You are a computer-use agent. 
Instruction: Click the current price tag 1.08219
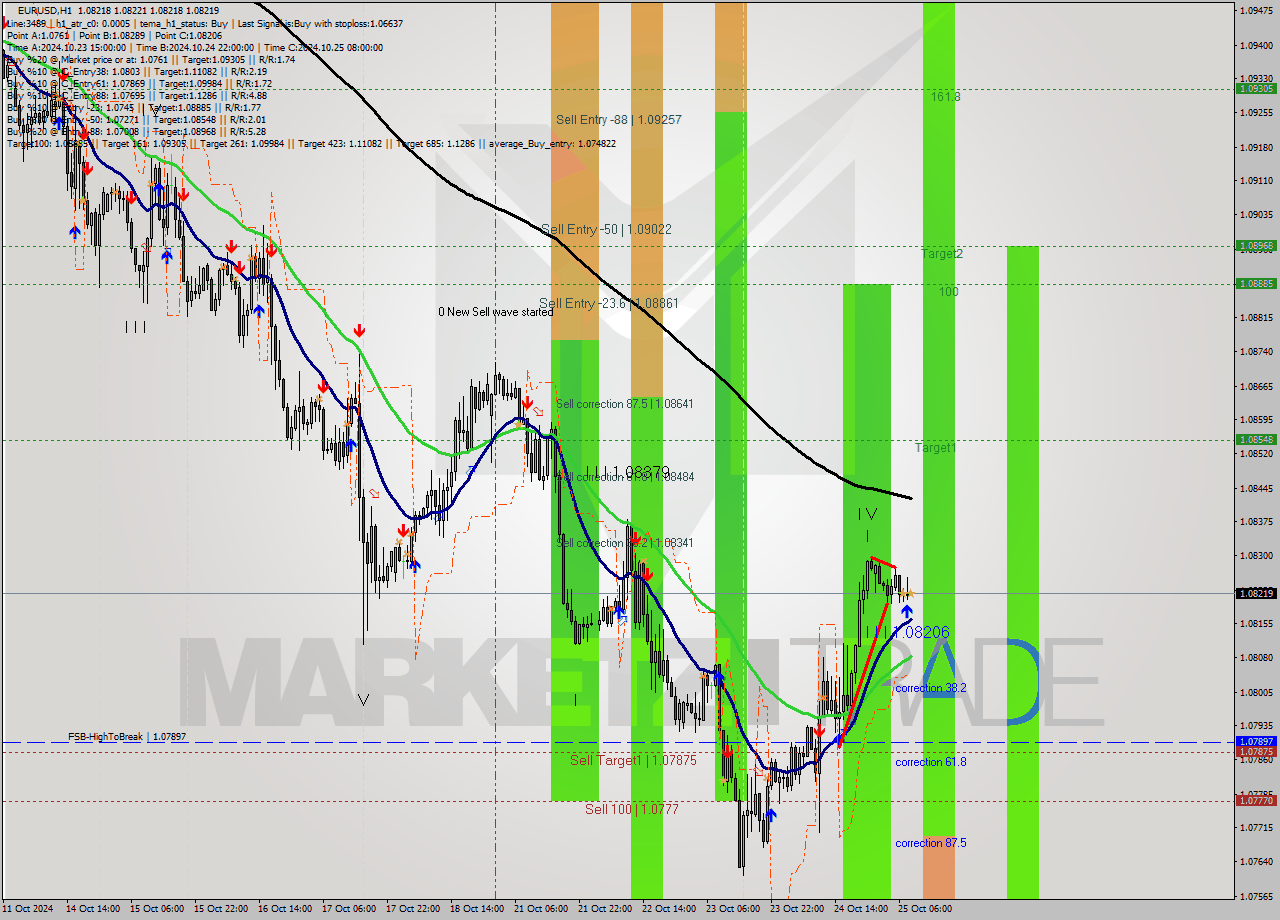1255,593
